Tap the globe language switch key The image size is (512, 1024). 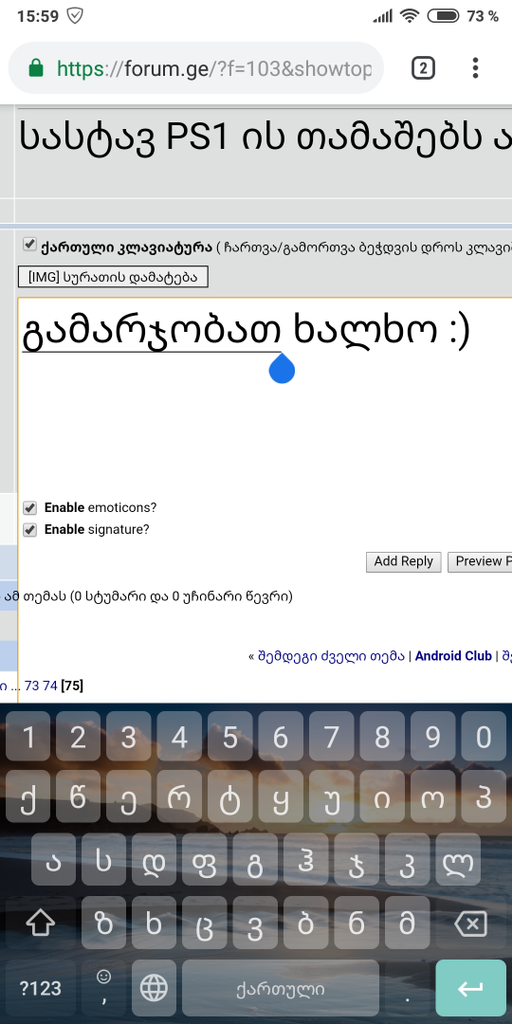coord(154,987)
